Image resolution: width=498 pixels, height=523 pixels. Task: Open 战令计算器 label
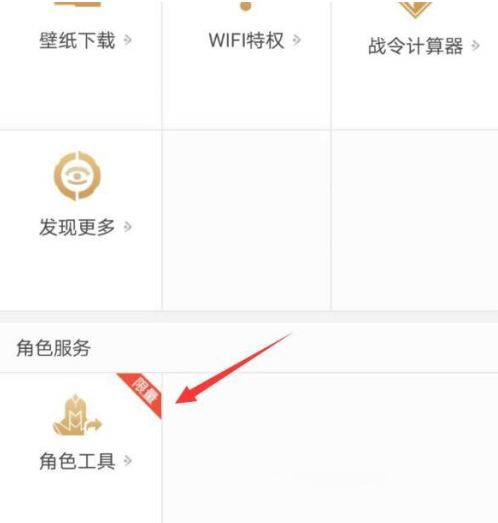tap(415, 46)
